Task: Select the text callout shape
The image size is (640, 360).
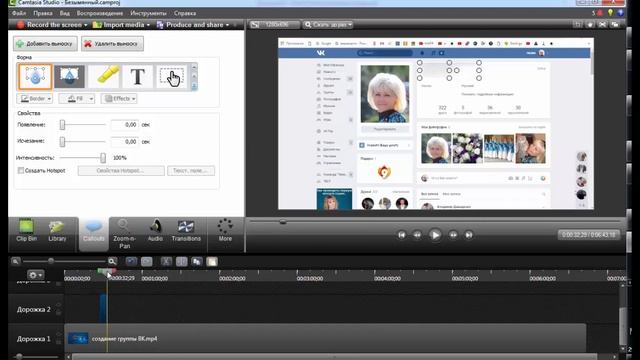Action: 138,76
